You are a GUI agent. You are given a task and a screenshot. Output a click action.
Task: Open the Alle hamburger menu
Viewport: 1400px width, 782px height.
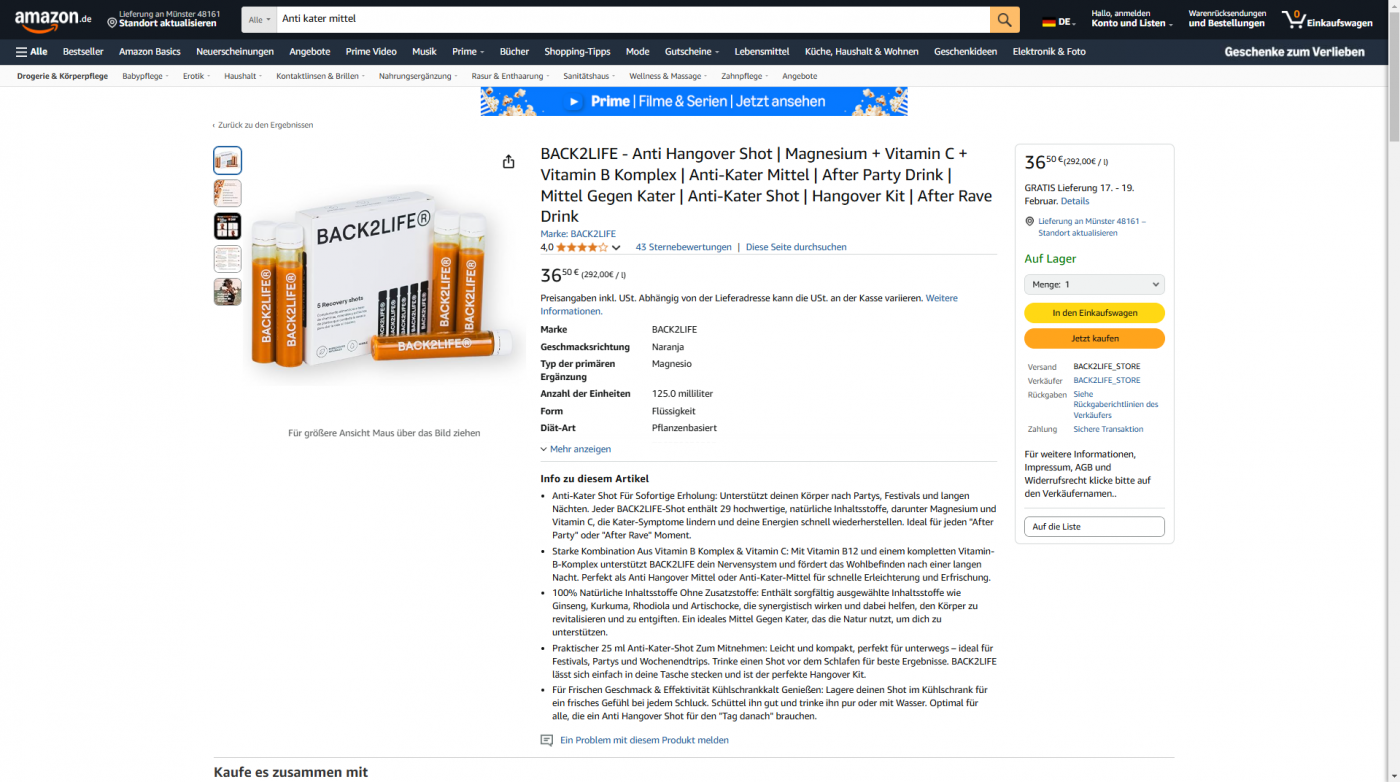(31, 51)
